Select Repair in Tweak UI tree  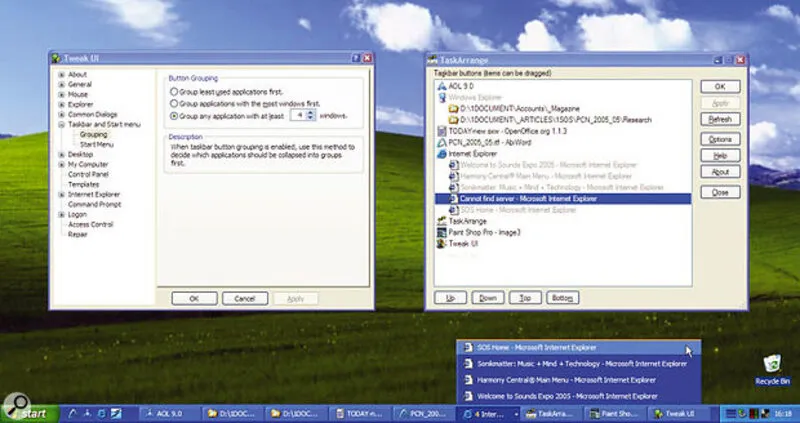(x=78, y=235)
